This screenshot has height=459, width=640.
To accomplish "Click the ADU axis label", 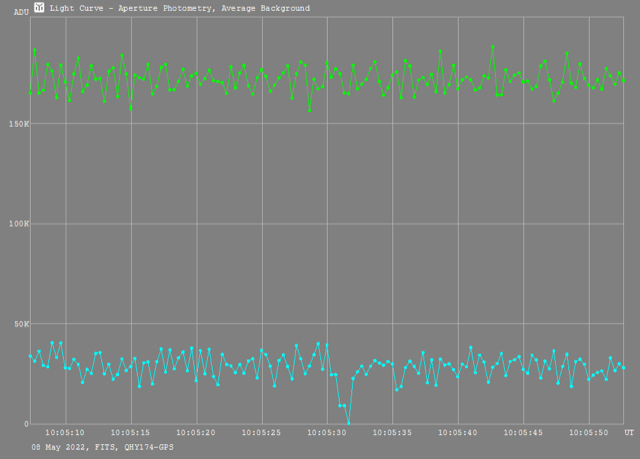I will pyautogui.click(x=21, y=12).
